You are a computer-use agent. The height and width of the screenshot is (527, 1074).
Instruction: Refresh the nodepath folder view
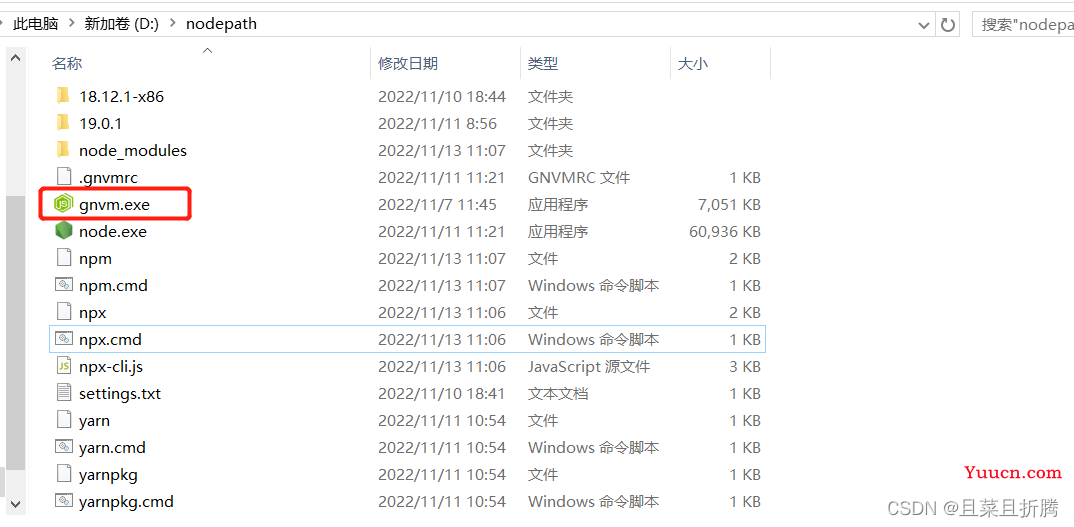(948, 25)
